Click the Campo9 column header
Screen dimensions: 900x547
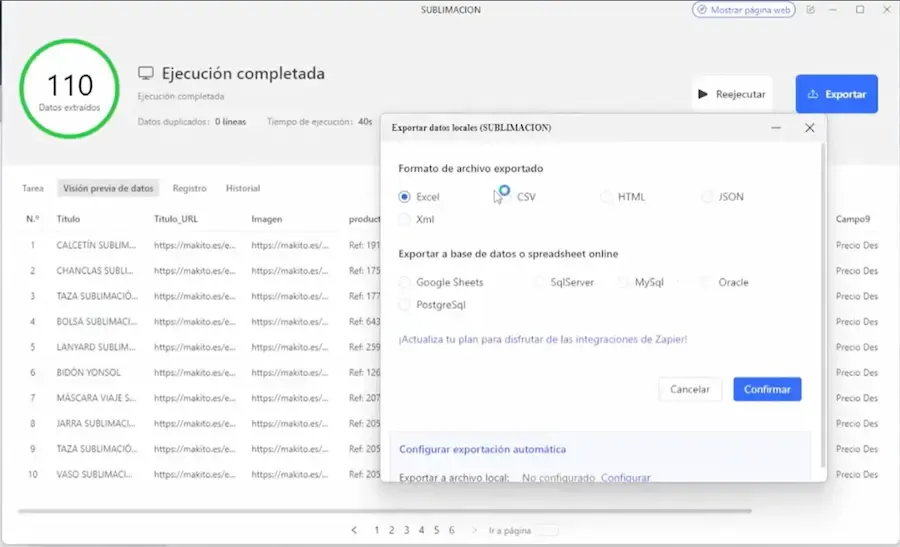(853, 219)
